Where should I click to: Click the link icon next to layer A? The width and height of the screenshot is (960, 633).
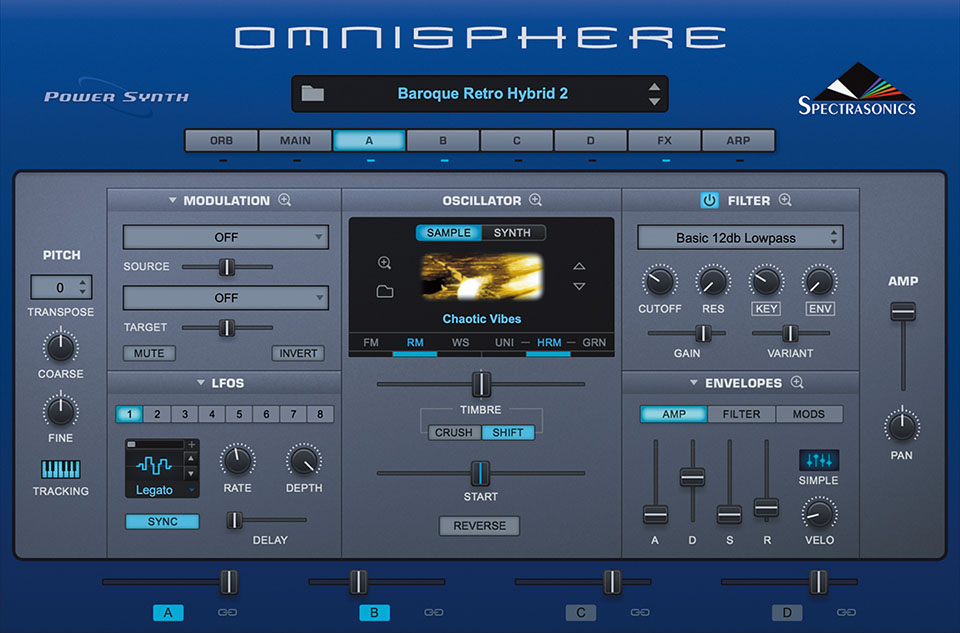point(227,612)
